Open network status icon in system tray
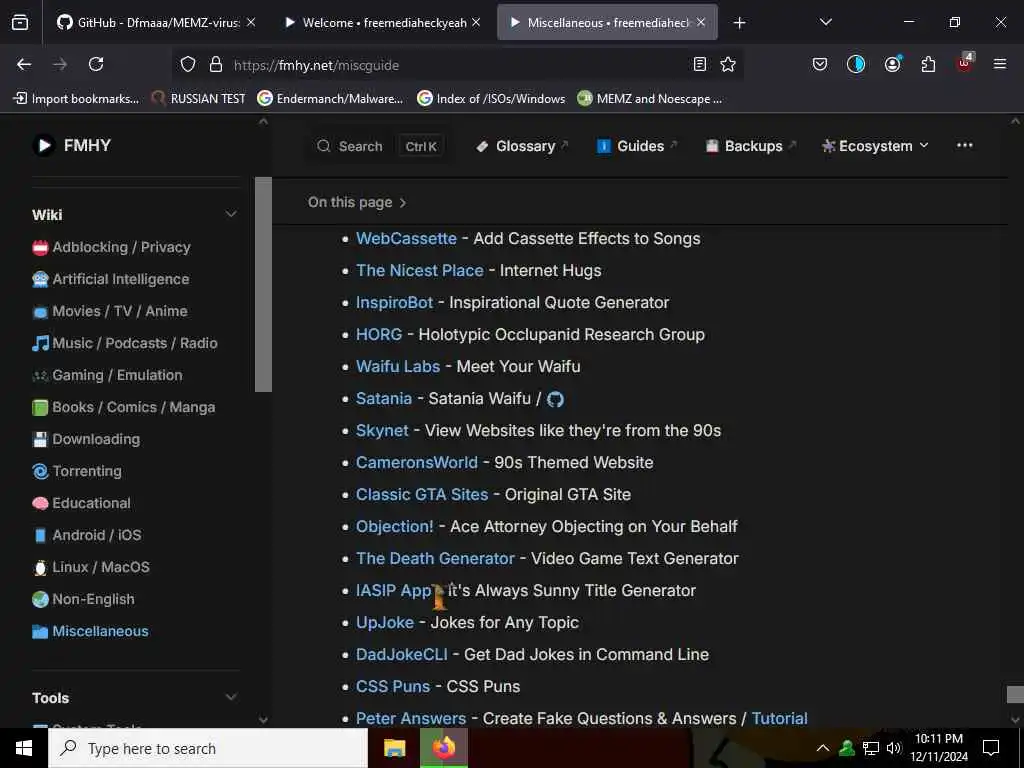Image resolution: width=1024 pixels, height=768 pixels. 871,748
